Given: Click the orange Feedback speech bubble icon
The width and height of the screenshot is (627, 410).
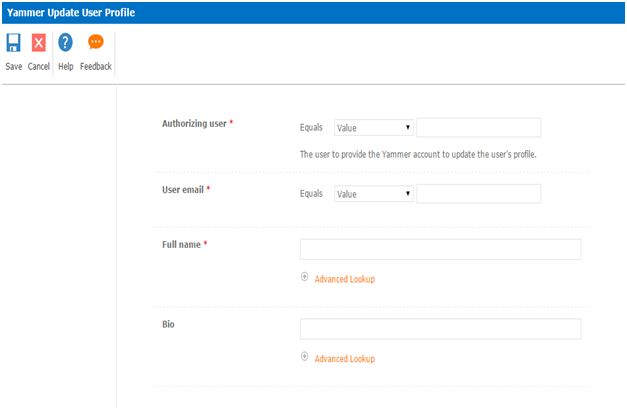Looking at the screenshot, I should (x=96, y=43).
